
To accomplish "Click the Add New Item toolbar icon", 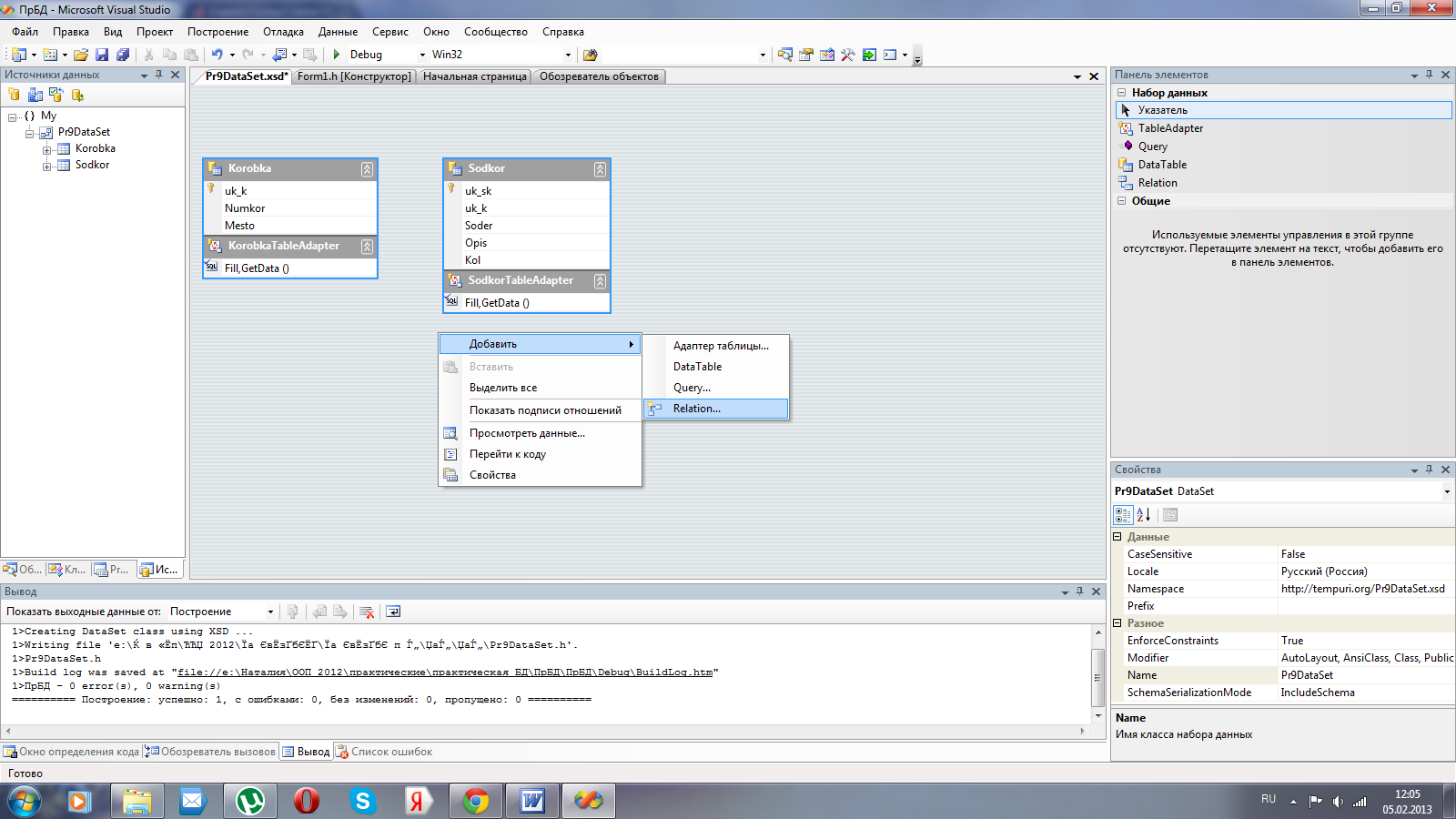I will [50, 55].
